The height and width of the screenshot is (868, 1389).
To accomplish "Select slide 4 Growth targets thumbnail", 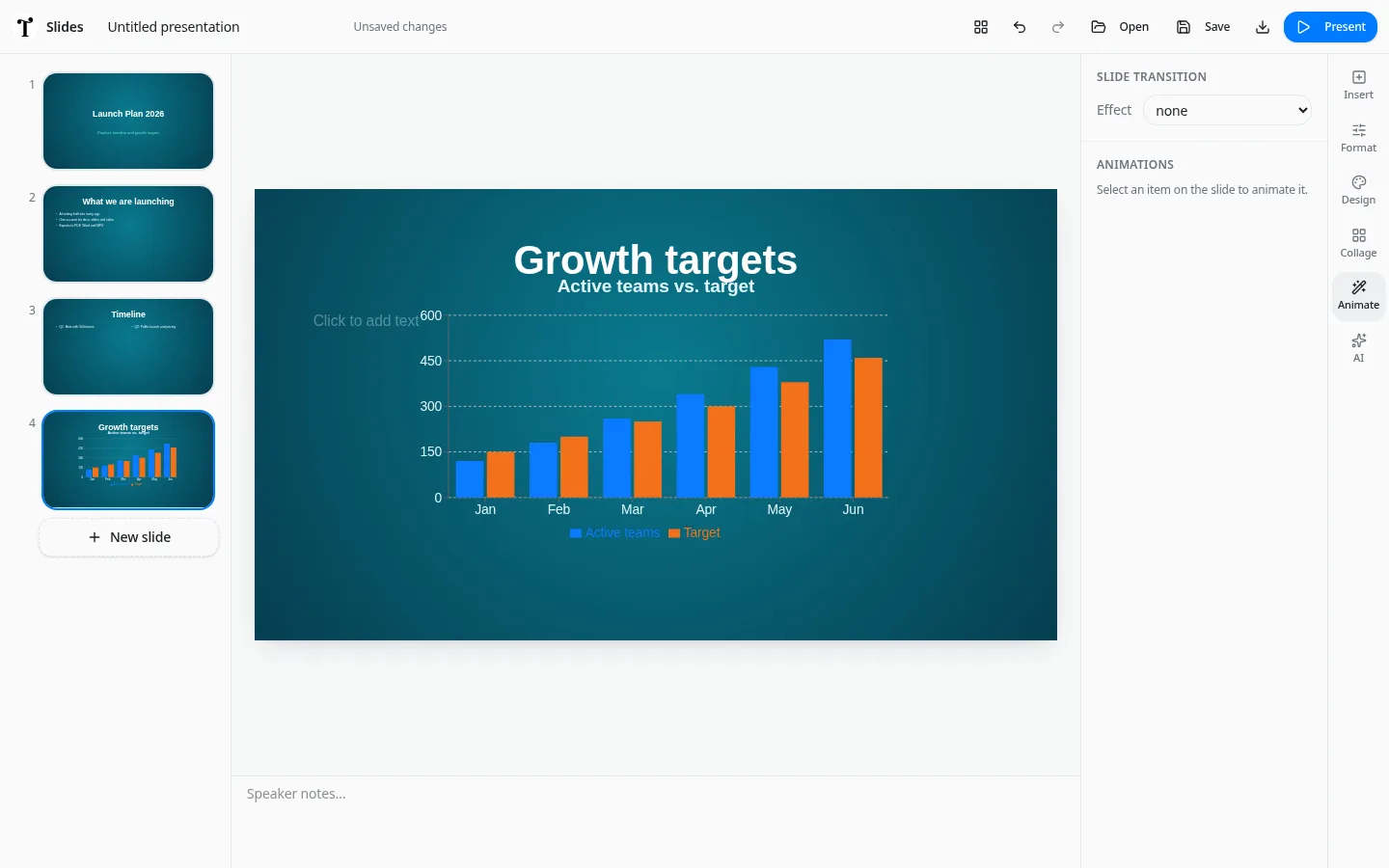I will pyautogui.click(x=128, y=460).
